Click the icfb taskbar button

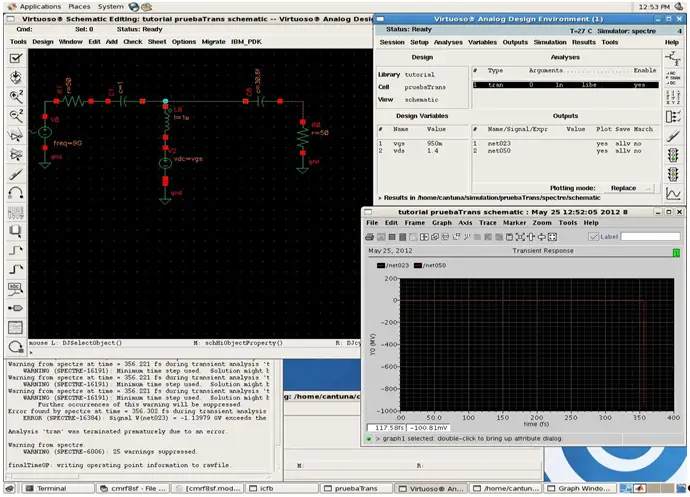[x=282, y=489]
